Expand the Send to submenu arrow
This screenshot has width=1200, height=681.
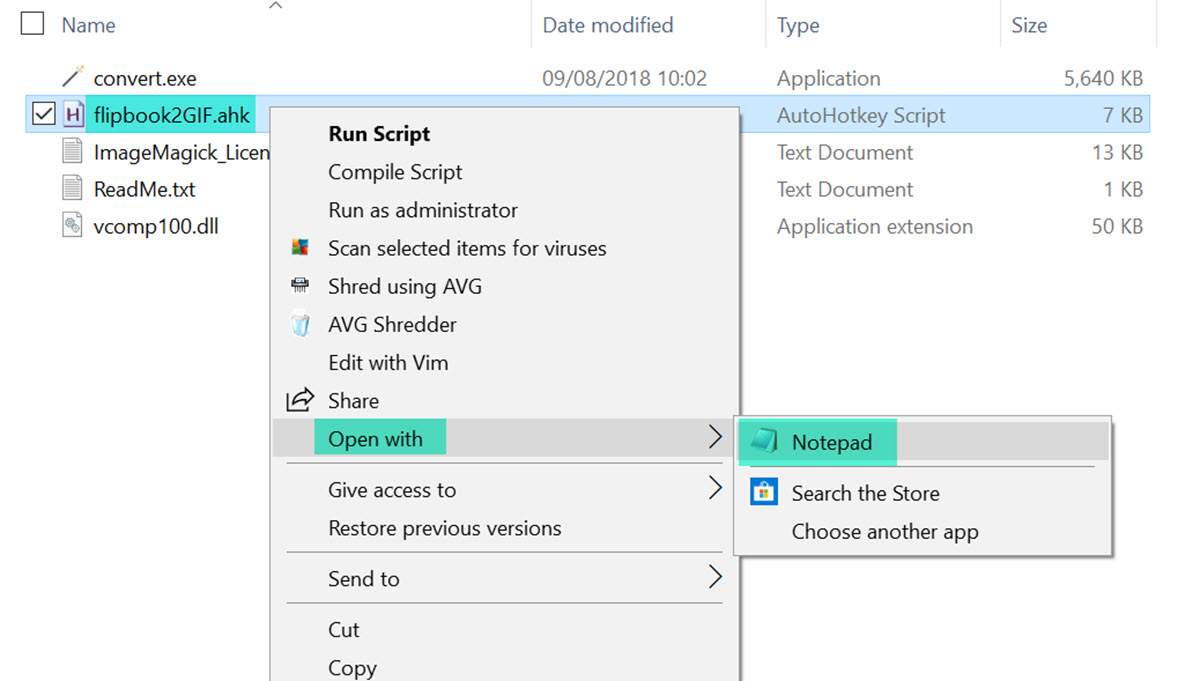tap(715, 578)
